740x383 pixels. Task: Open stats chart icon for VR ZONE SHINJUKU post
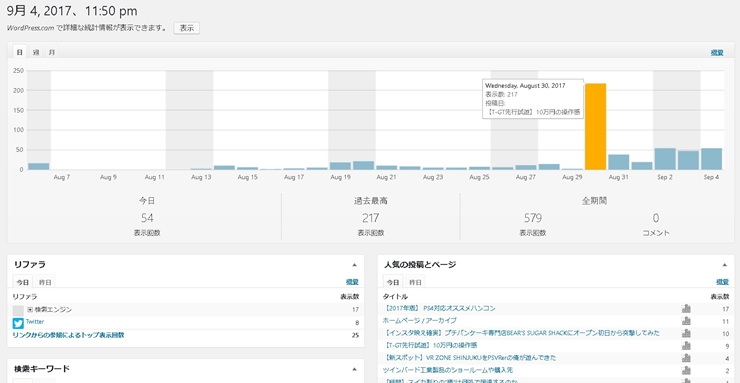tap(686, 358)
